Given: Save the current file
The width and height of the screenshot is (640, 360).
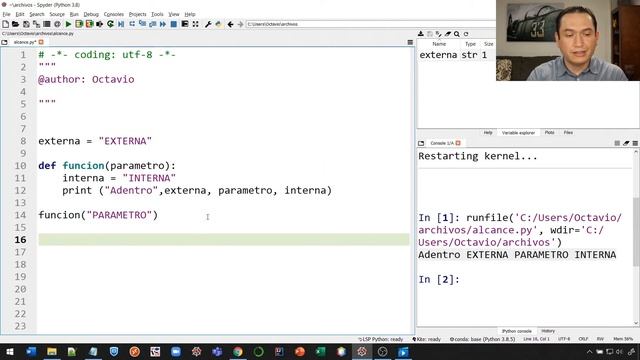Looking at the screenshot, I should point(26,24).
